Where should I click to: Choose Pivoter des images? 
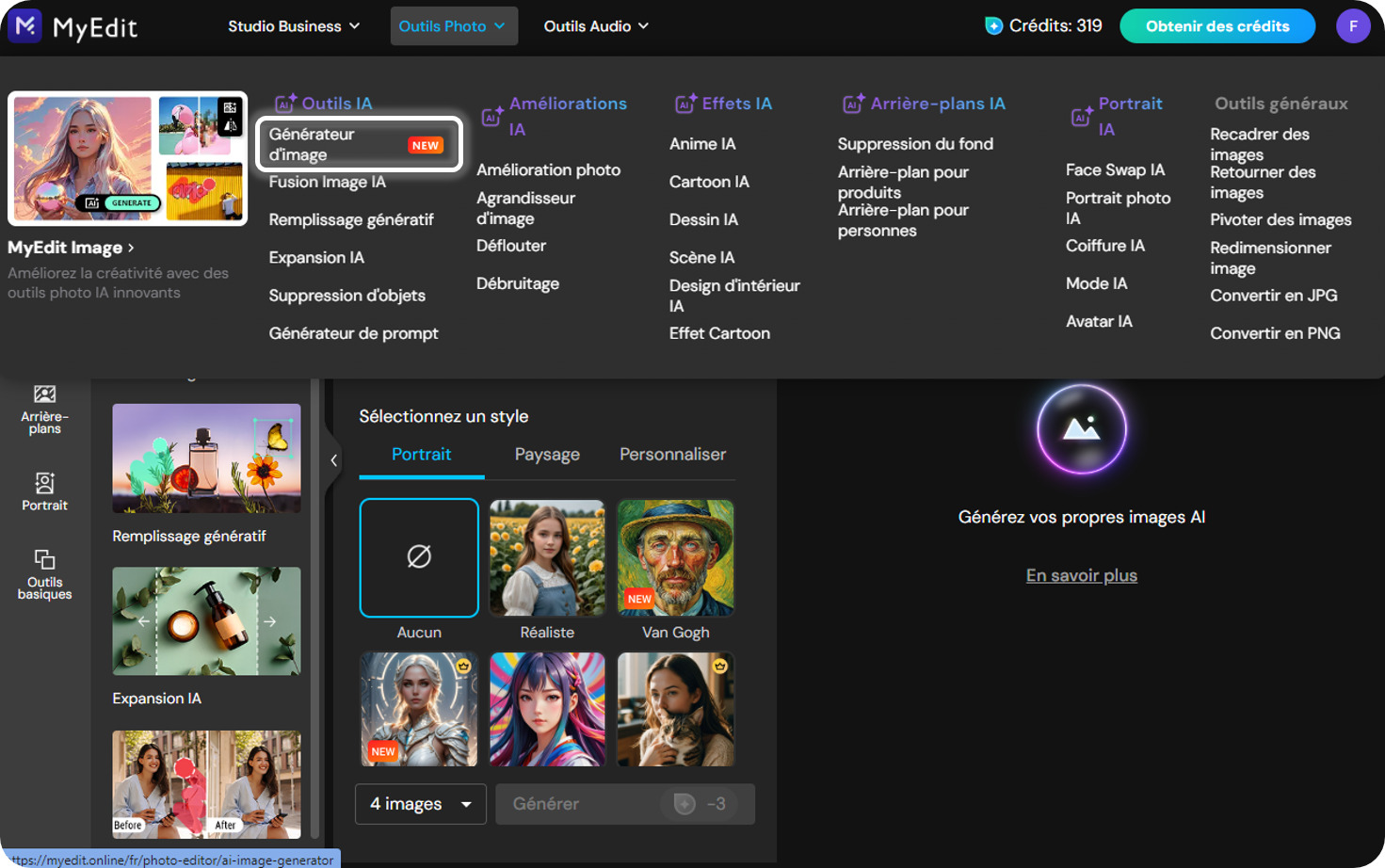coord(1280,219)
